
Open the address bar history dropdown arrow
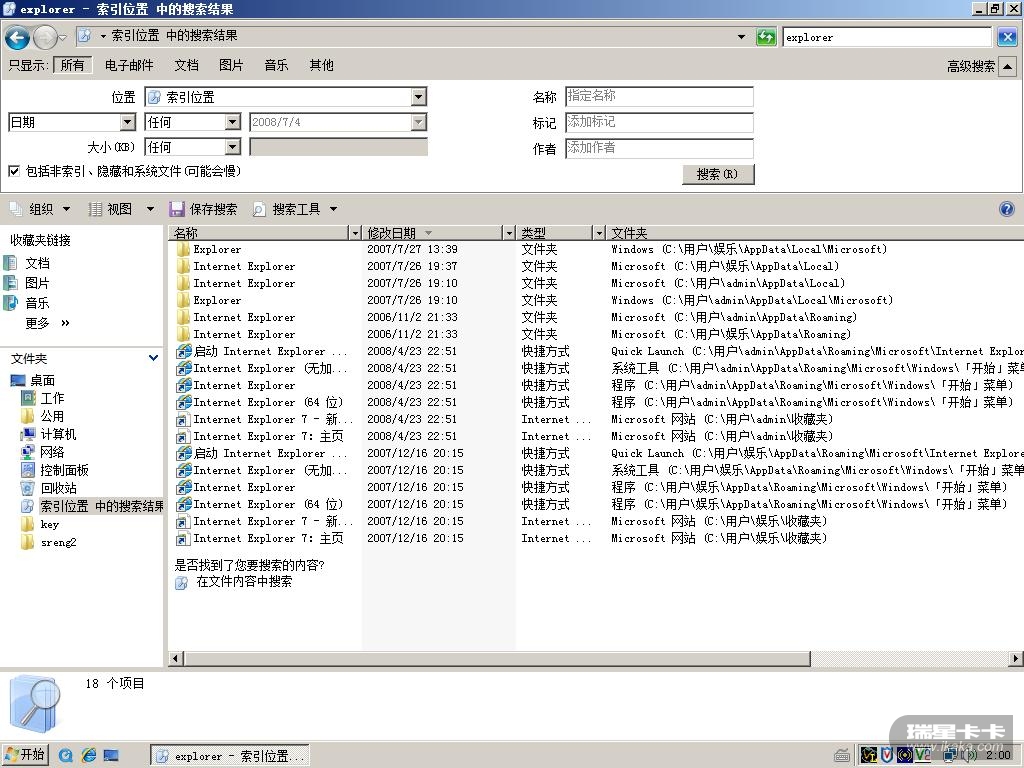point(741,37)
